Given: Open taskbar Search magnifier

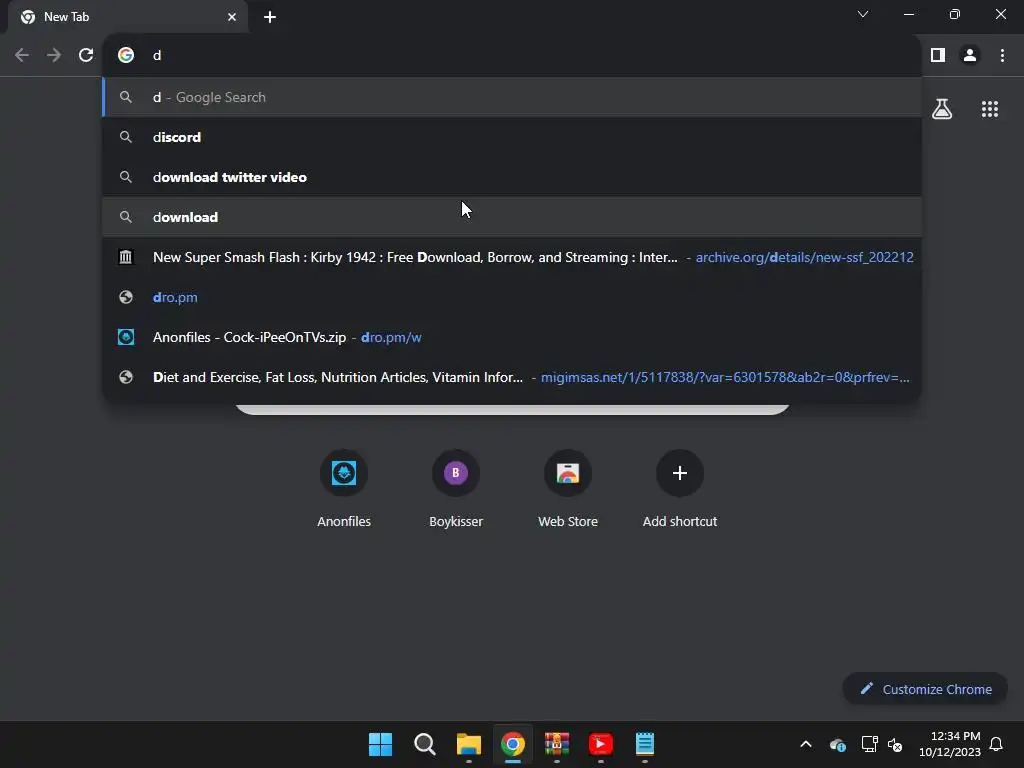Looking at the screenshot, I should tap(424, 744).
